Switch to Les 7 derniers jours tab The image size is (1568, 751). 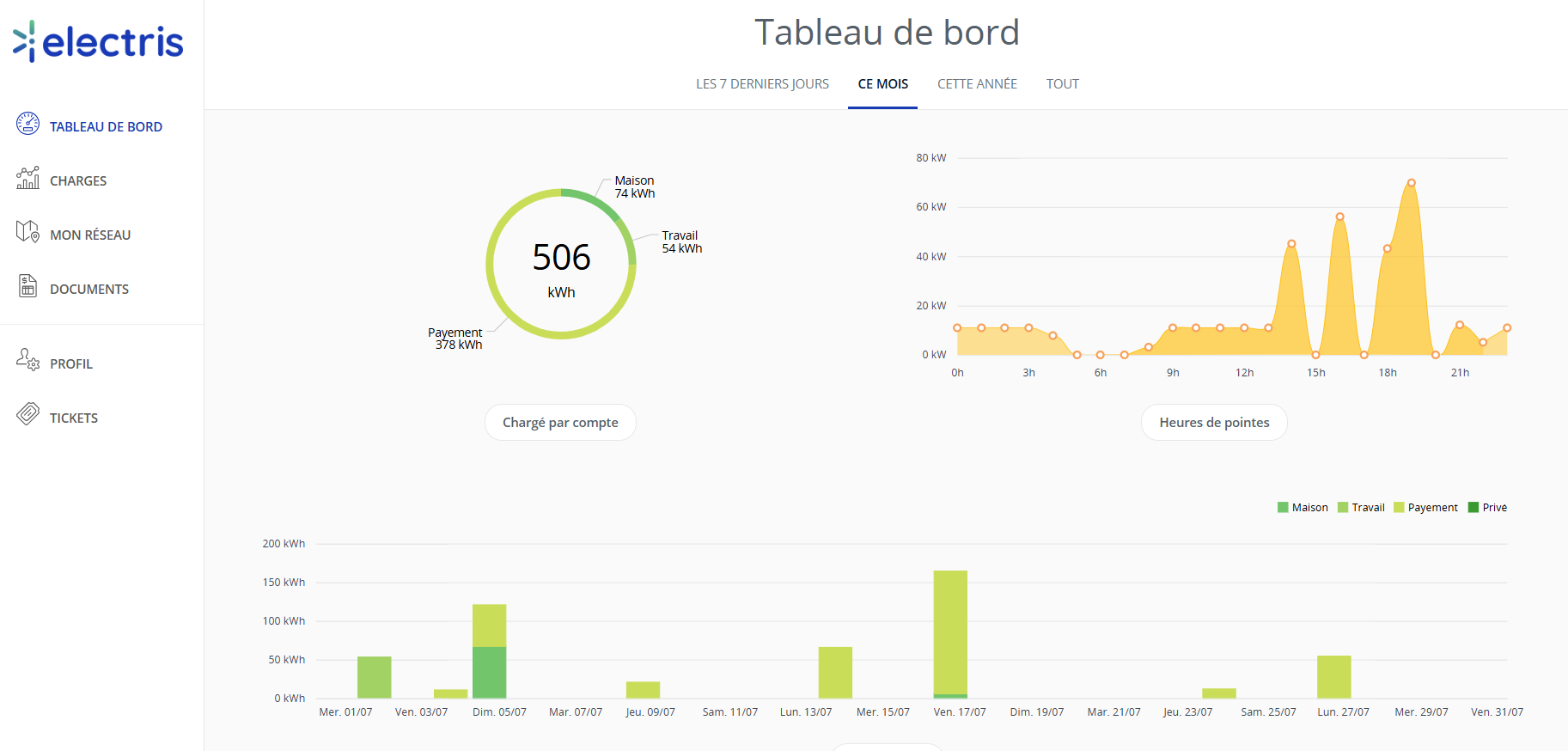point(762,84)
